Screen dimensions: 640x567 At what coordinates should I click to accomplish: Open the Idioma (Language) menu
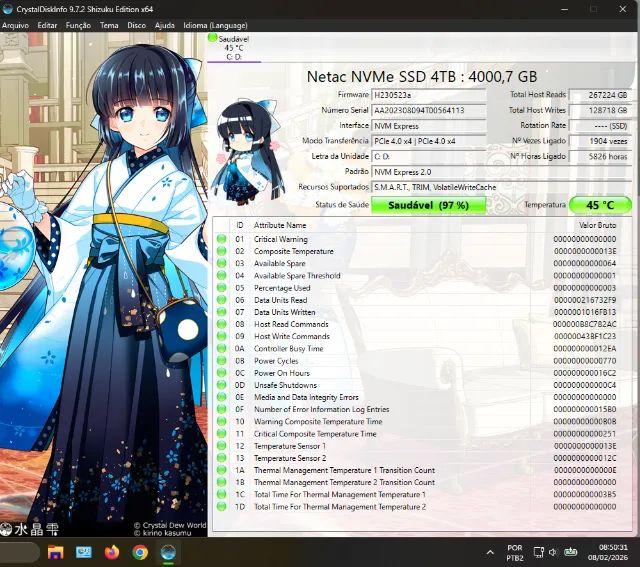point(215,25)
